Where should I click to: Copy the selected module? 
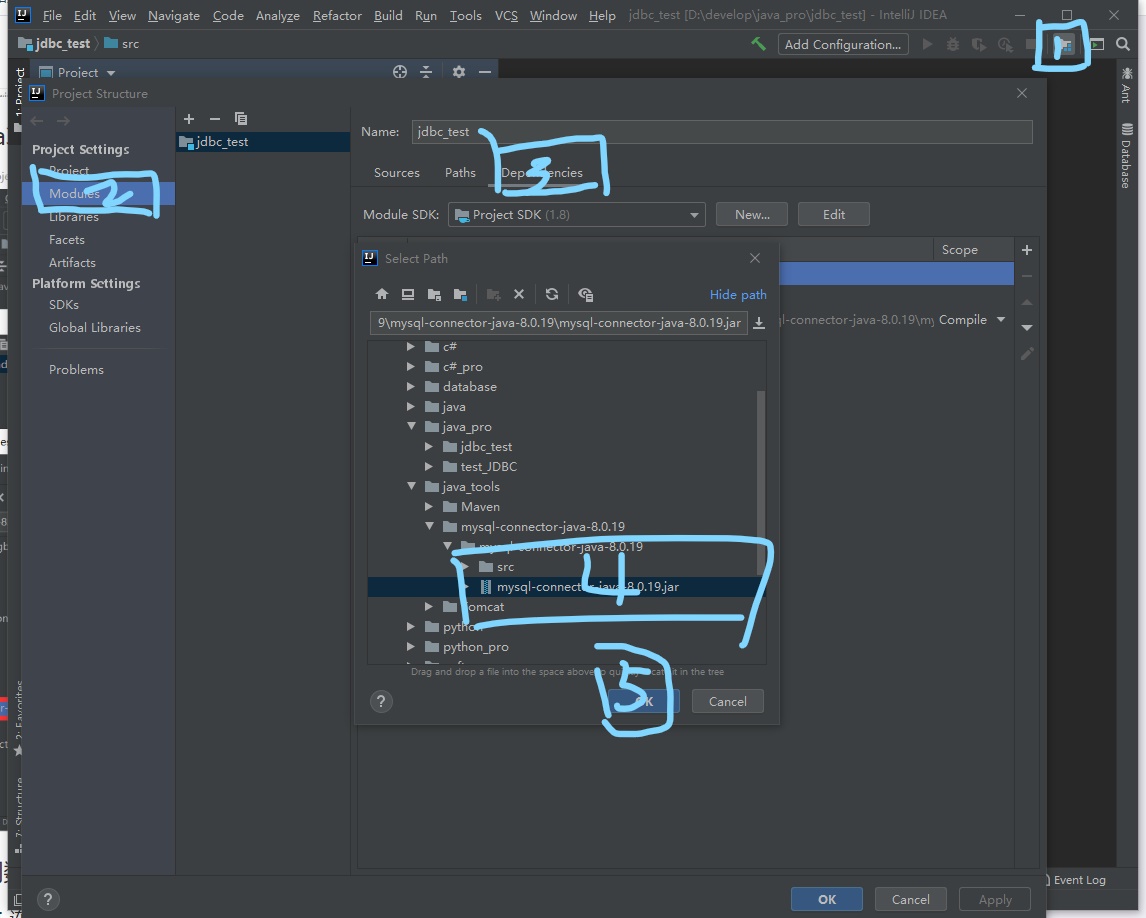241,118
